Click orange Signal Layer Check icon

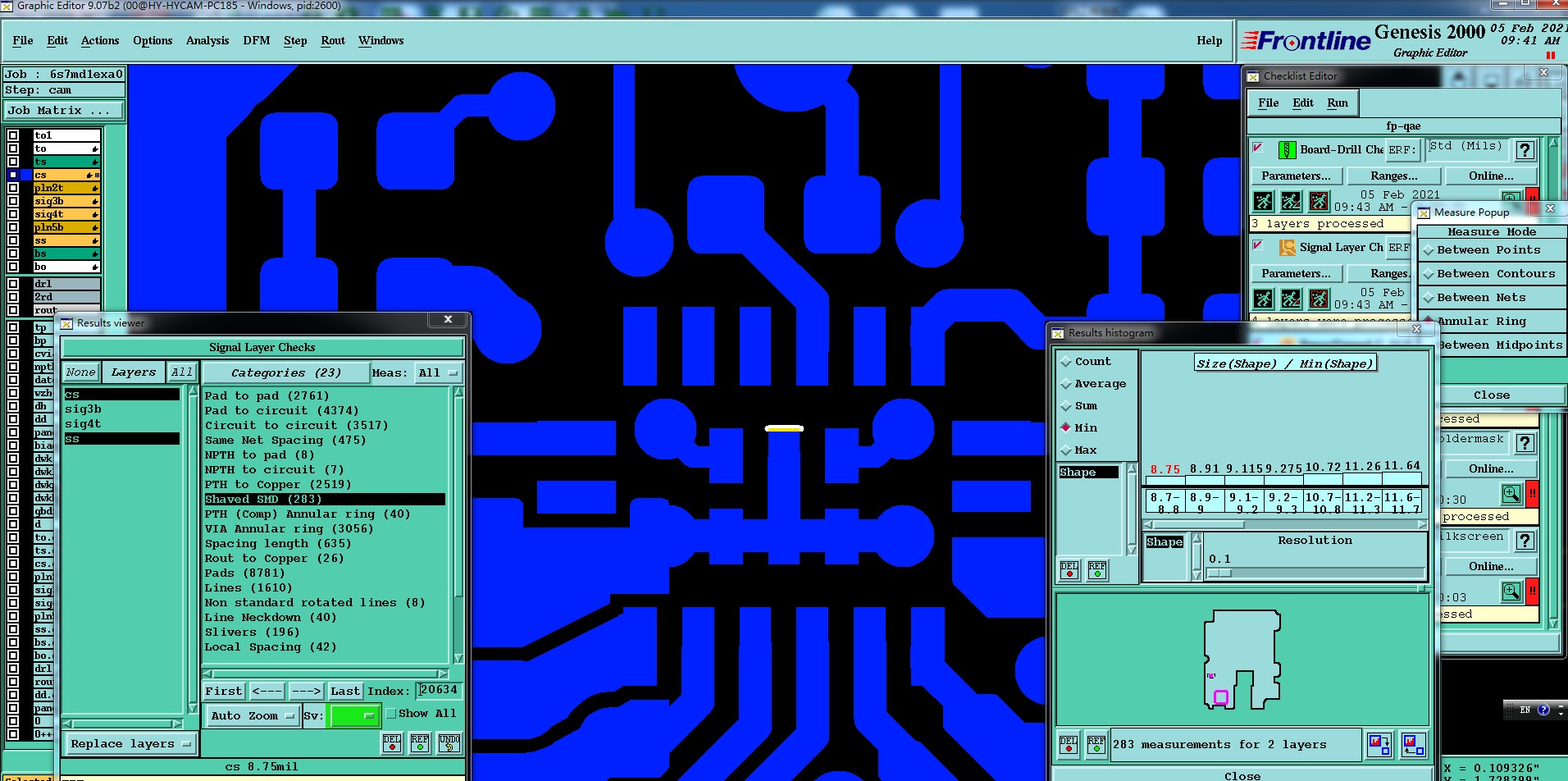click(x=1287, y=248)
